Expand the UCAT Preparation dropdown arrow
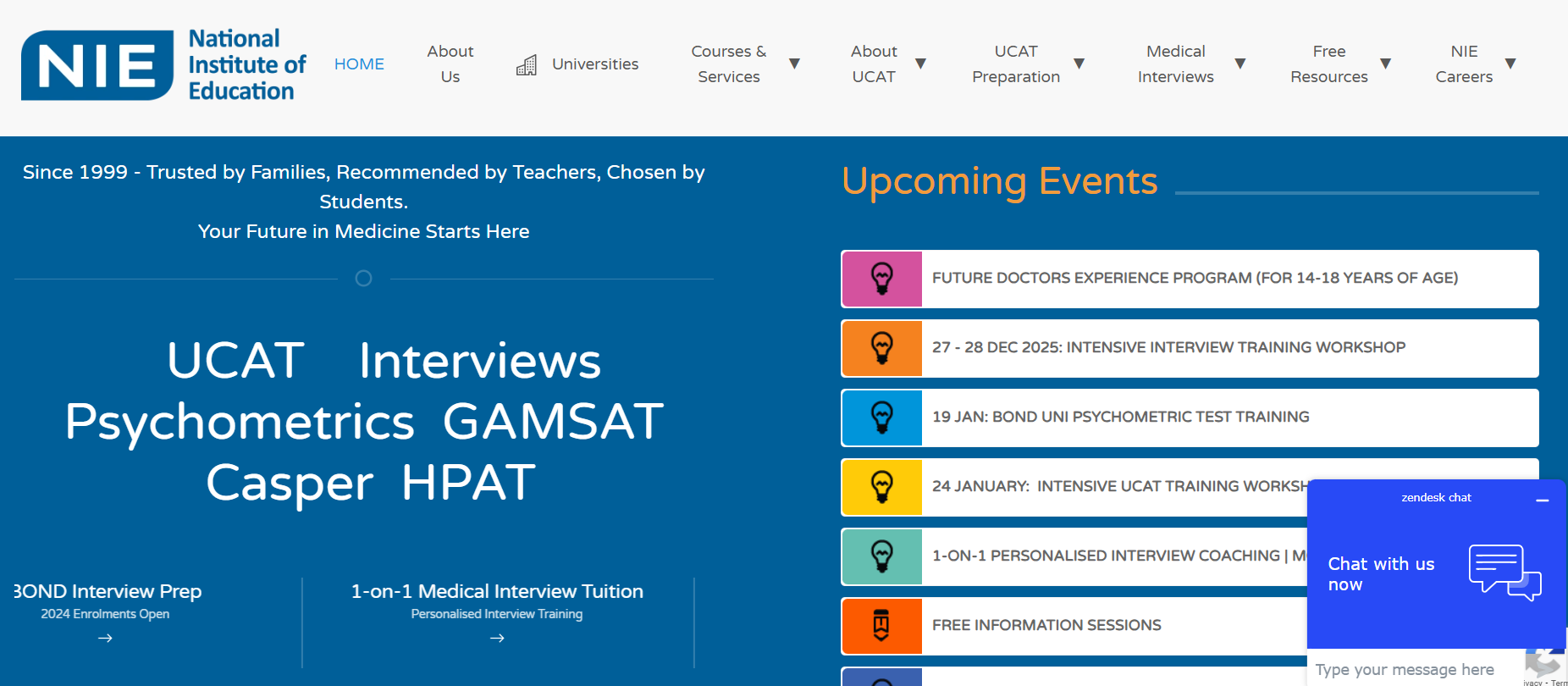The image size is (1568, 686). pos(1079,64)
